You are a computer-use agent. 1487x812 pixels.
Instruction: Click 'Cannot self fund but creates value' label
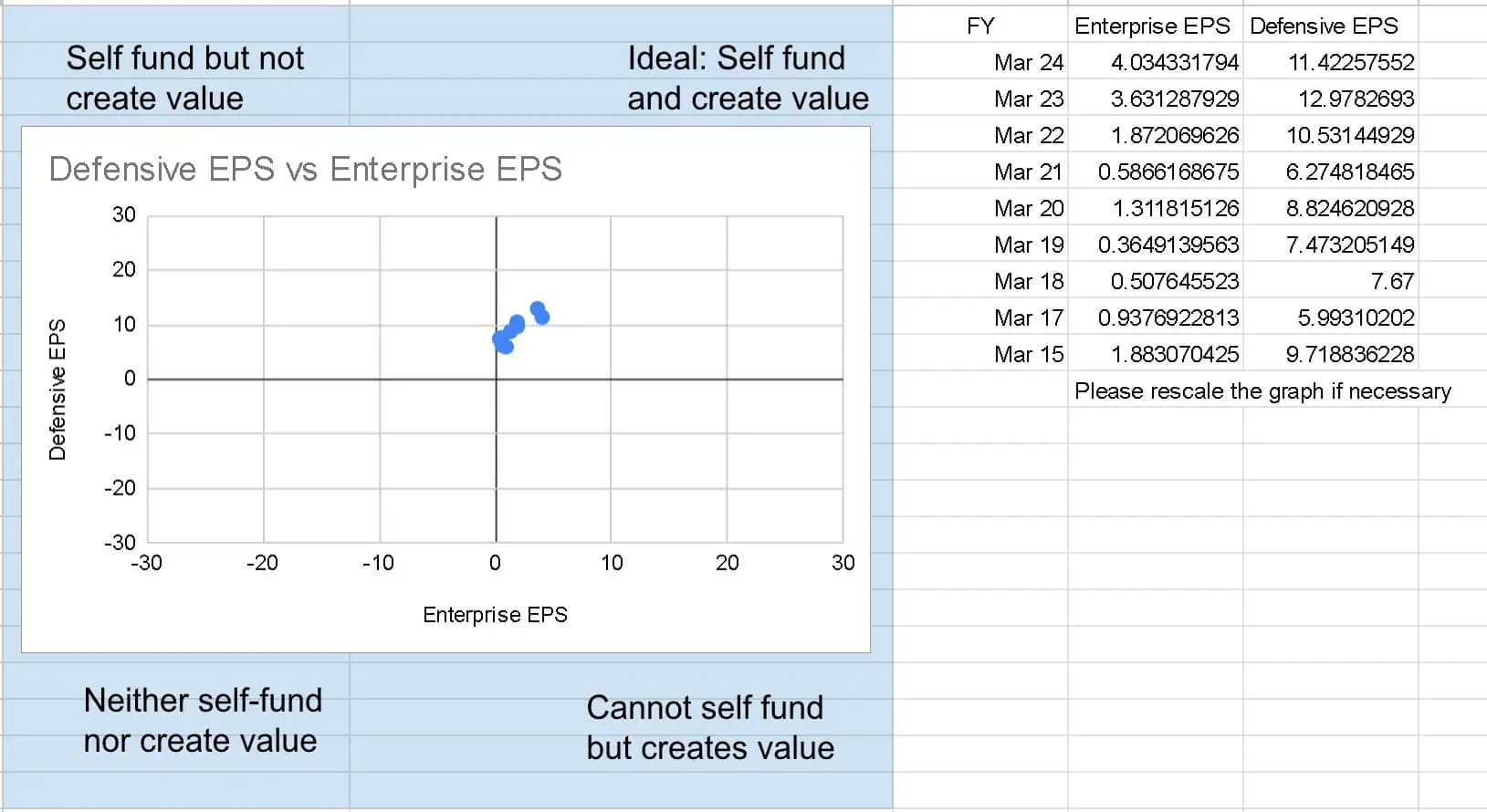click(710, 728)
